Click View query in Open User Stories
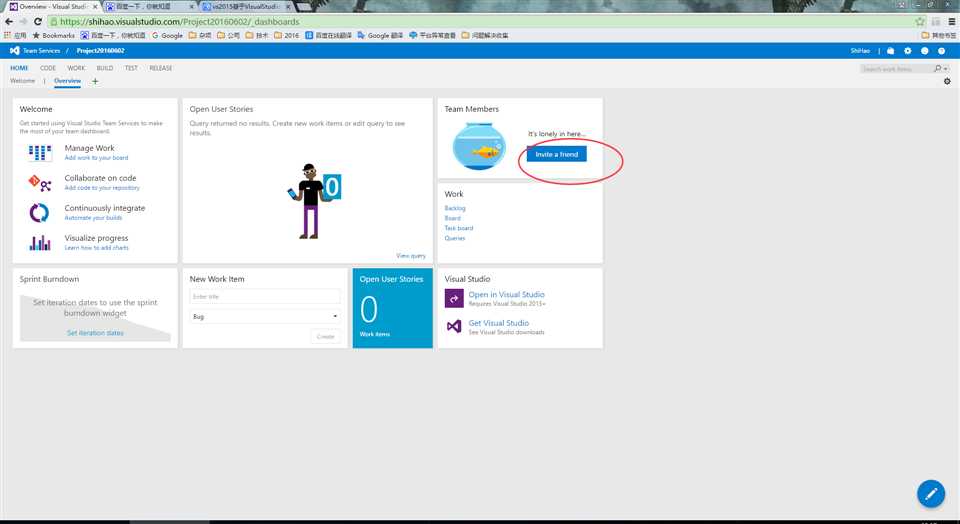 [x=411, y=256]
